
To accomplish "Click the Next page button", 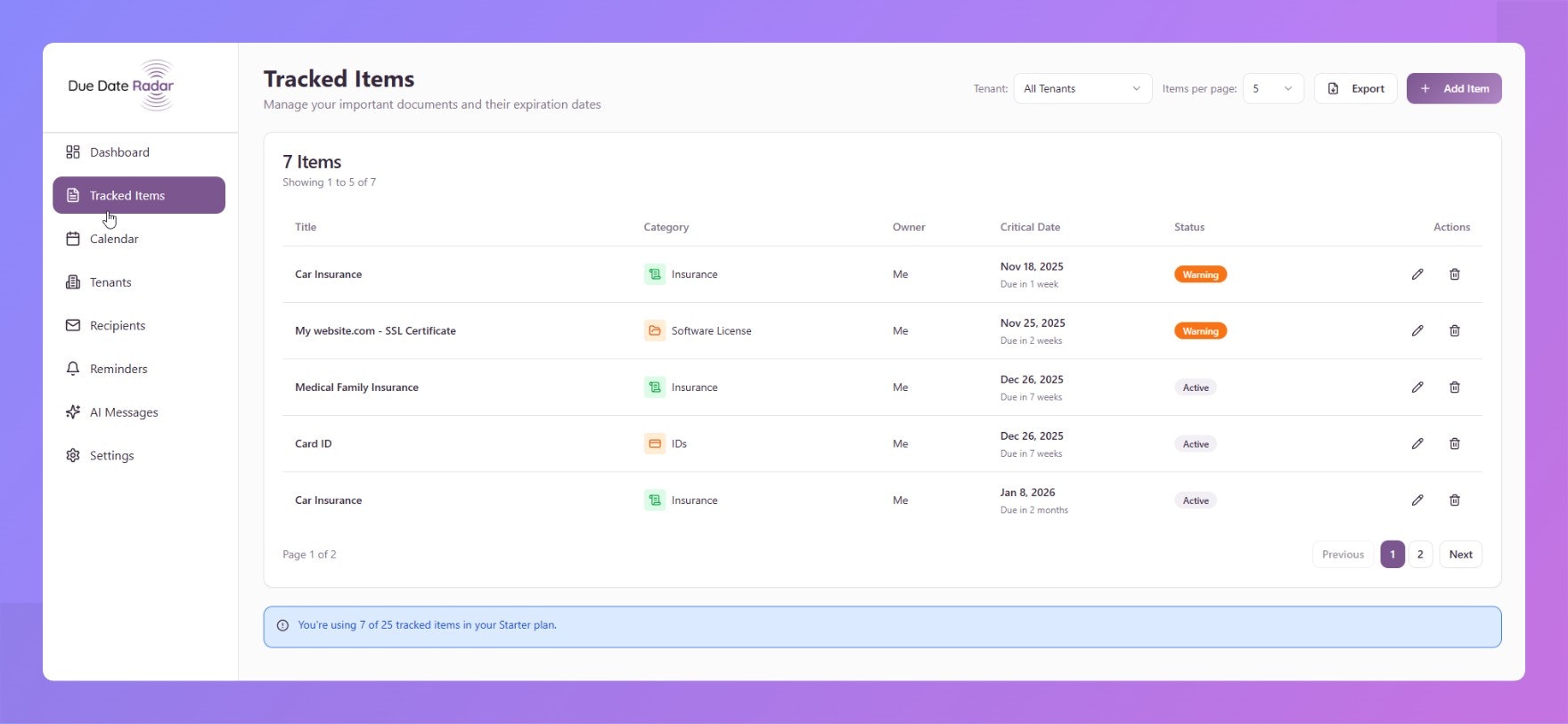I will [x=1460, y=554].
